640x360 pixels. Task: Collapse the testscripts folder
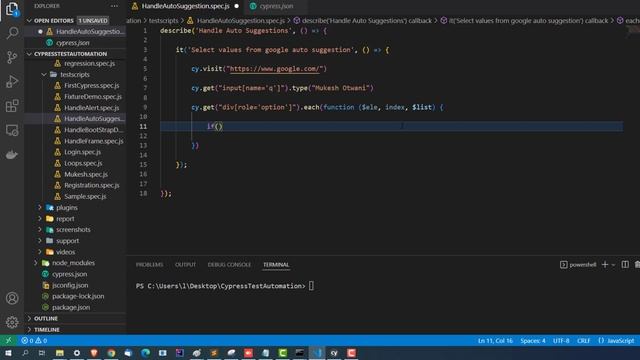point(44,74)
